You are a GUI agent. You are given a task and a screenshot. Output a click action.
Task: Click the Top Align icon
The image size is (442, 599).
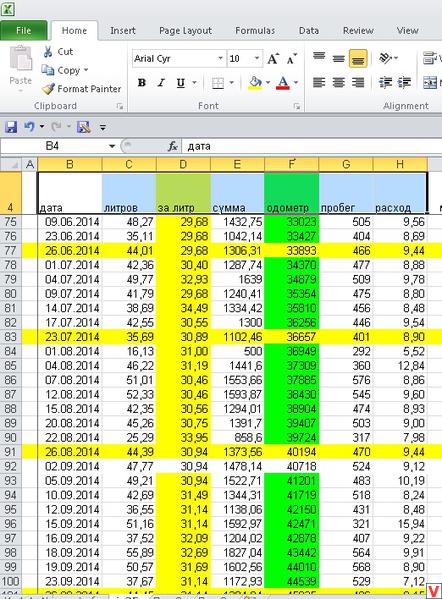[319, 58]
